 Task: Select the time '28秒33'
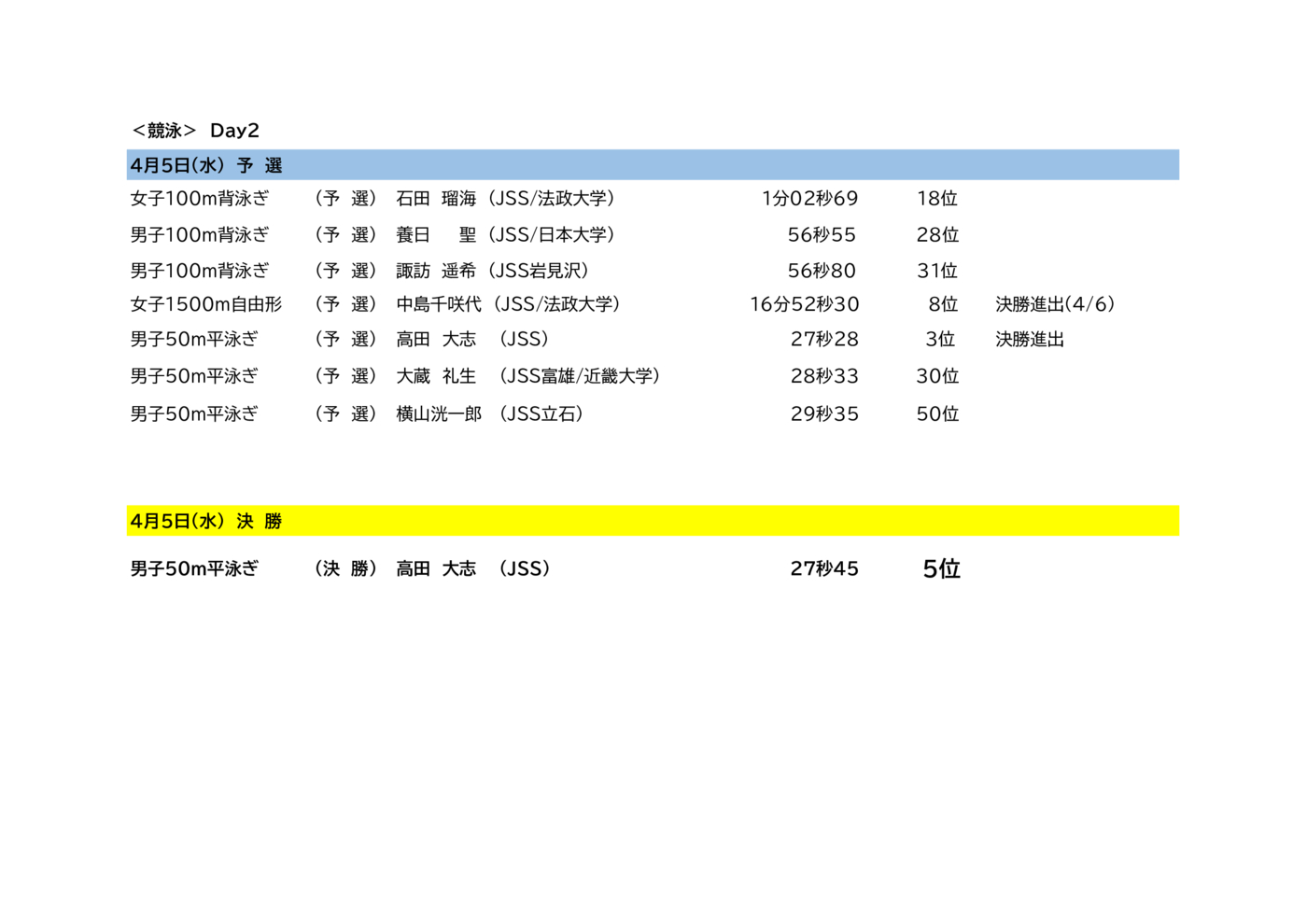pos(824,376)
